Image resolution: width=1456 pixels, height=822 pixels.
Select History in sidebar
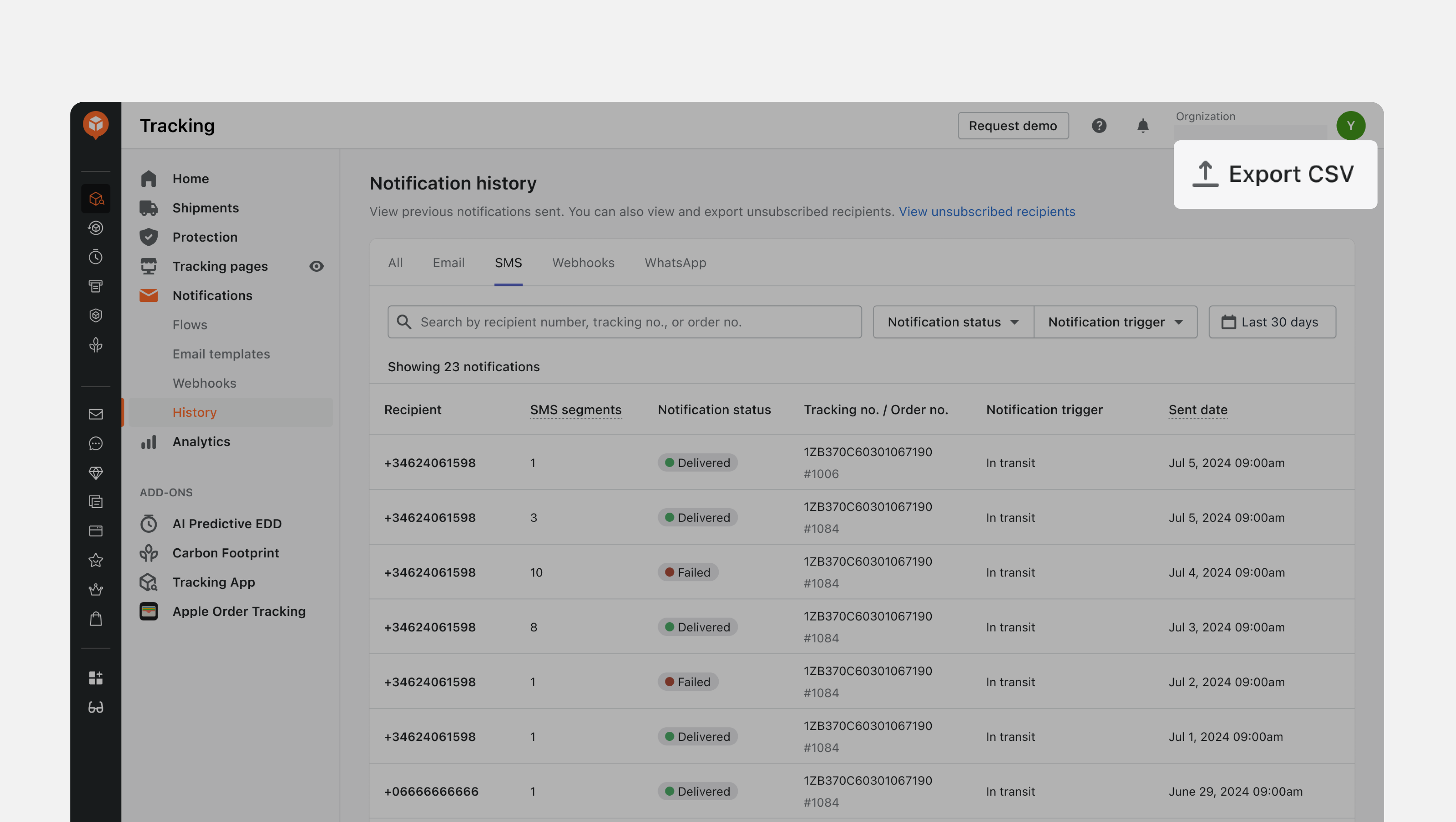click(231, 412)
